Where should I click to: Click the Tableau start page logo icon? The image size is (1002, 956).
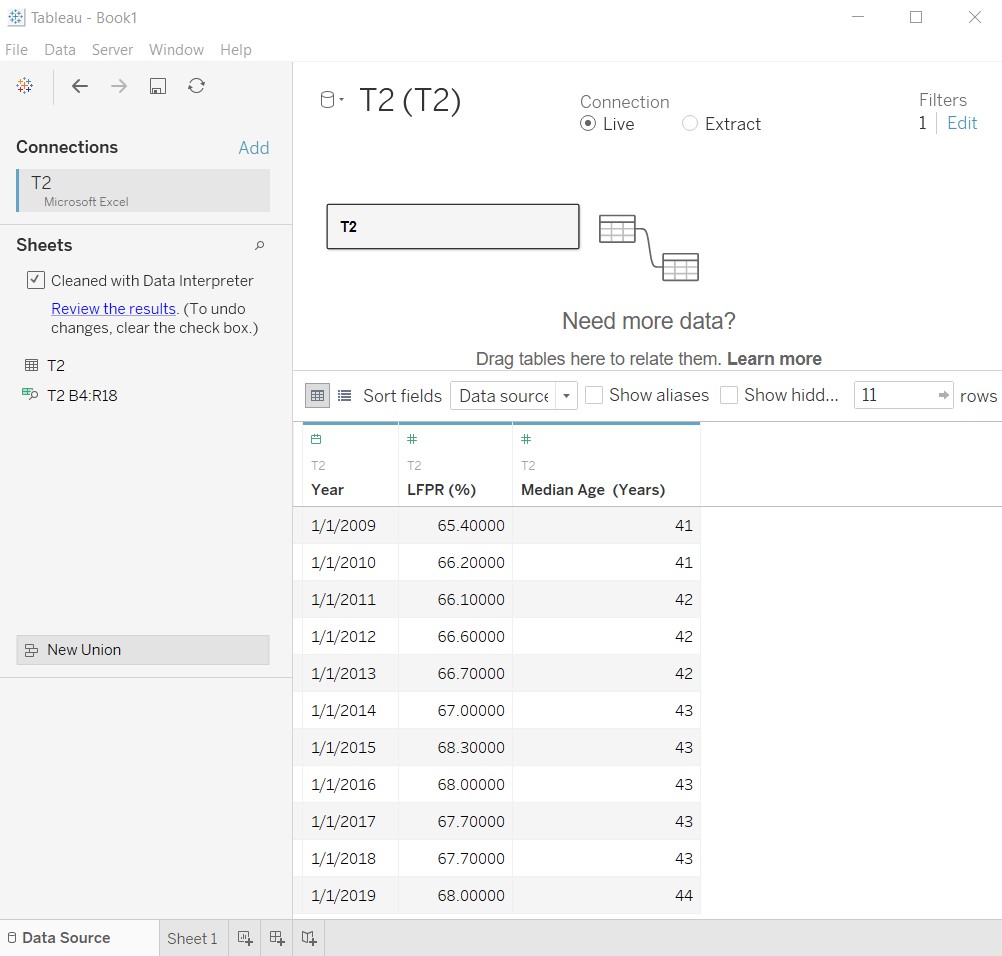(25, 86)
